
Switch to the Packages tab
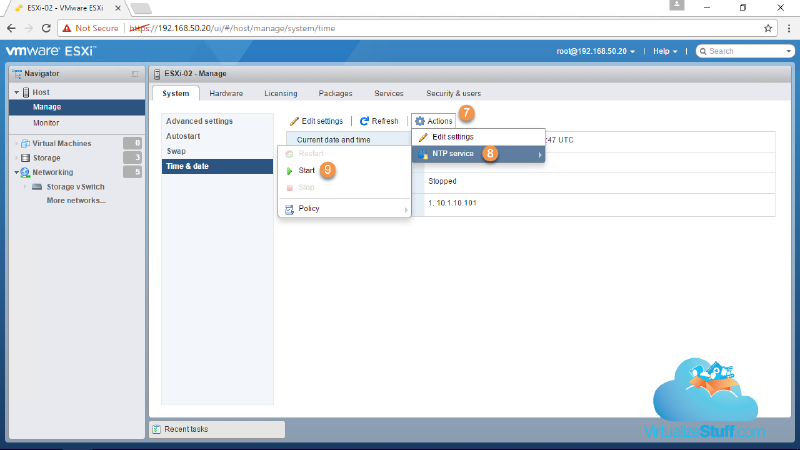pyautogui.click(x=335, y=93)
